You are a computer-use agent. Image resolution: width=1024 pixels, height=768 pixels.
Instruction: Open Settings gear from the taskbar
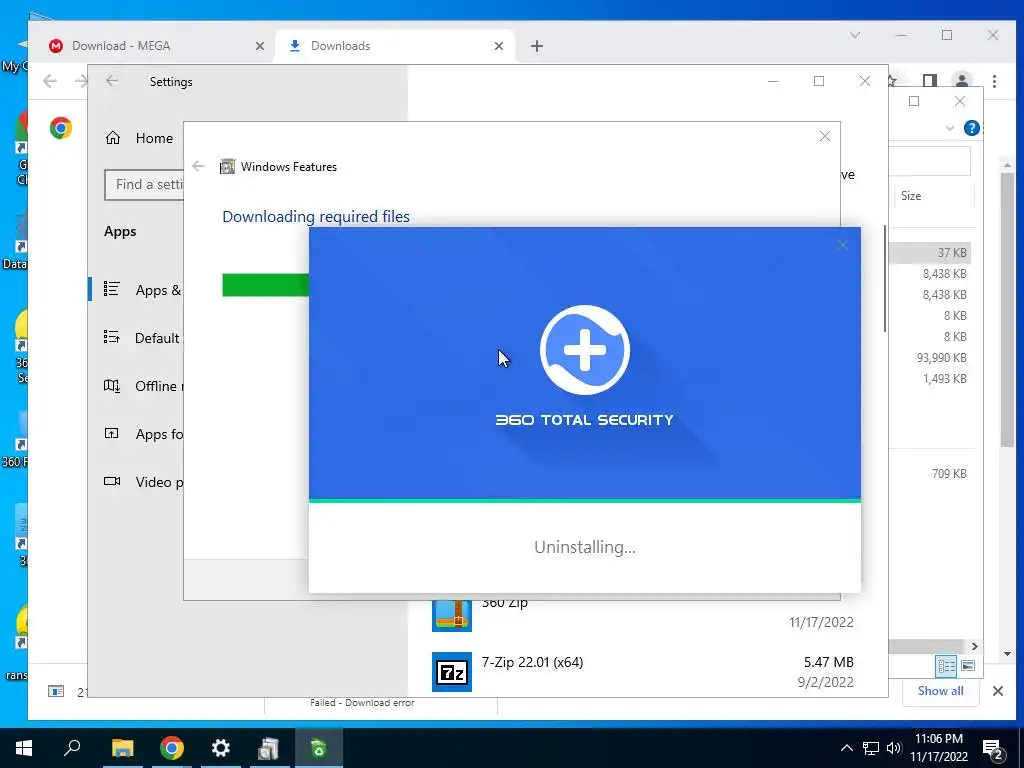(x=221, y=748)
